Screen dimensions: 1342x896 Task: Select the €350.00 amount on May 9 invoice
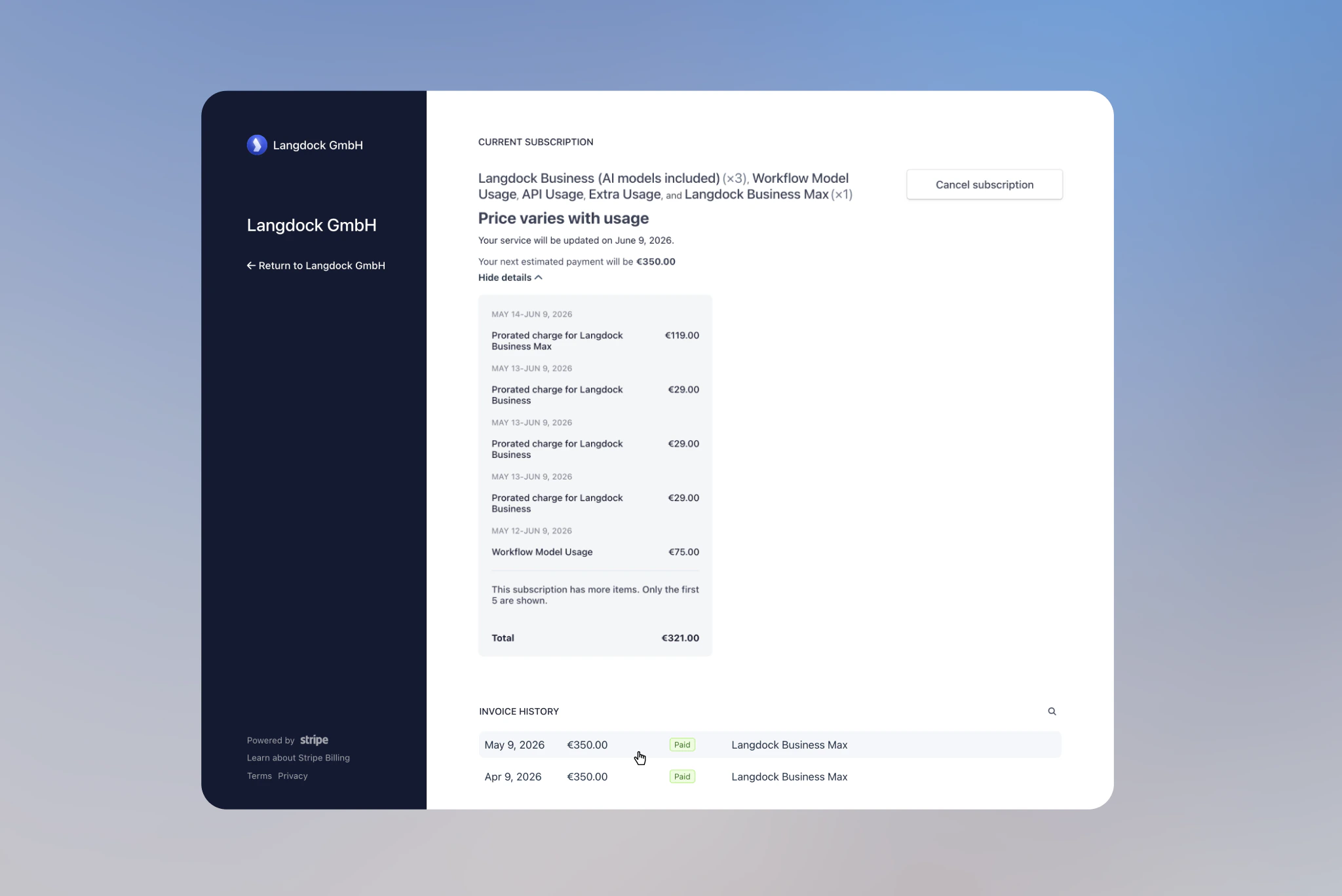point(587,745)
